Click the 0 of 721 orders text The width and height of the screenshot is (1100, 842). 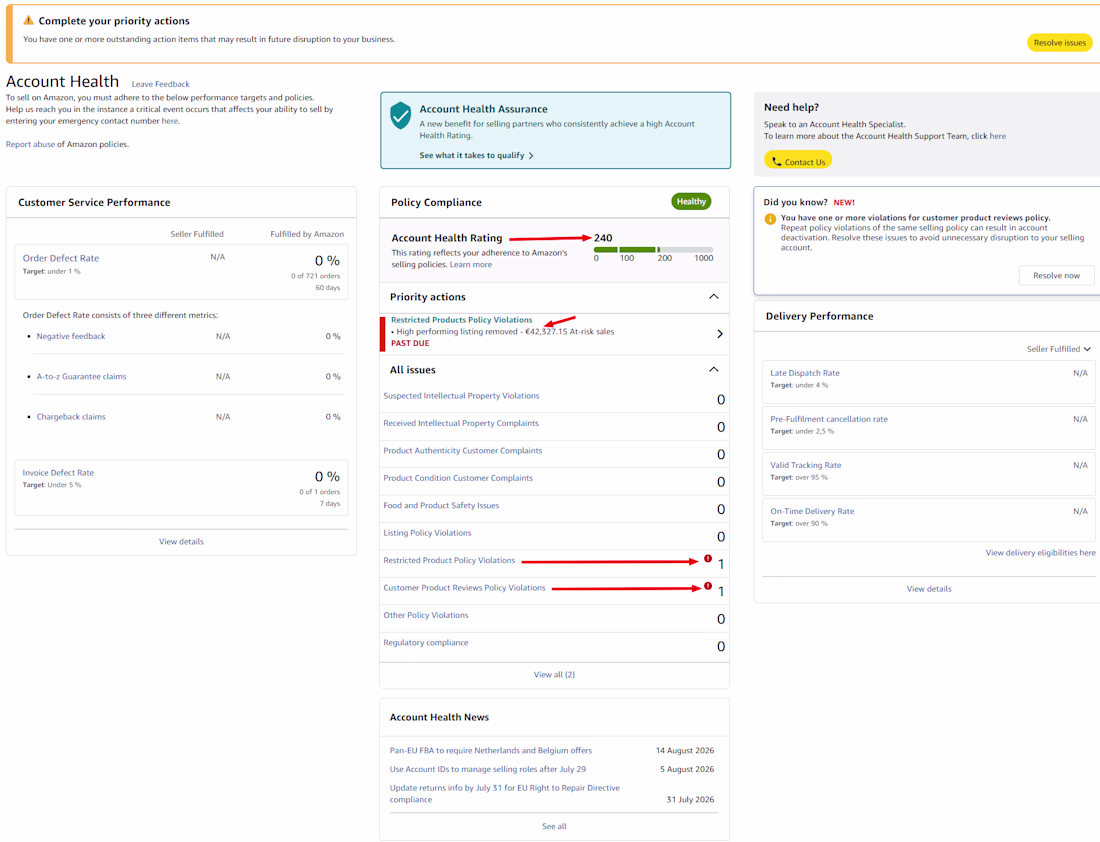coord(316,276)
